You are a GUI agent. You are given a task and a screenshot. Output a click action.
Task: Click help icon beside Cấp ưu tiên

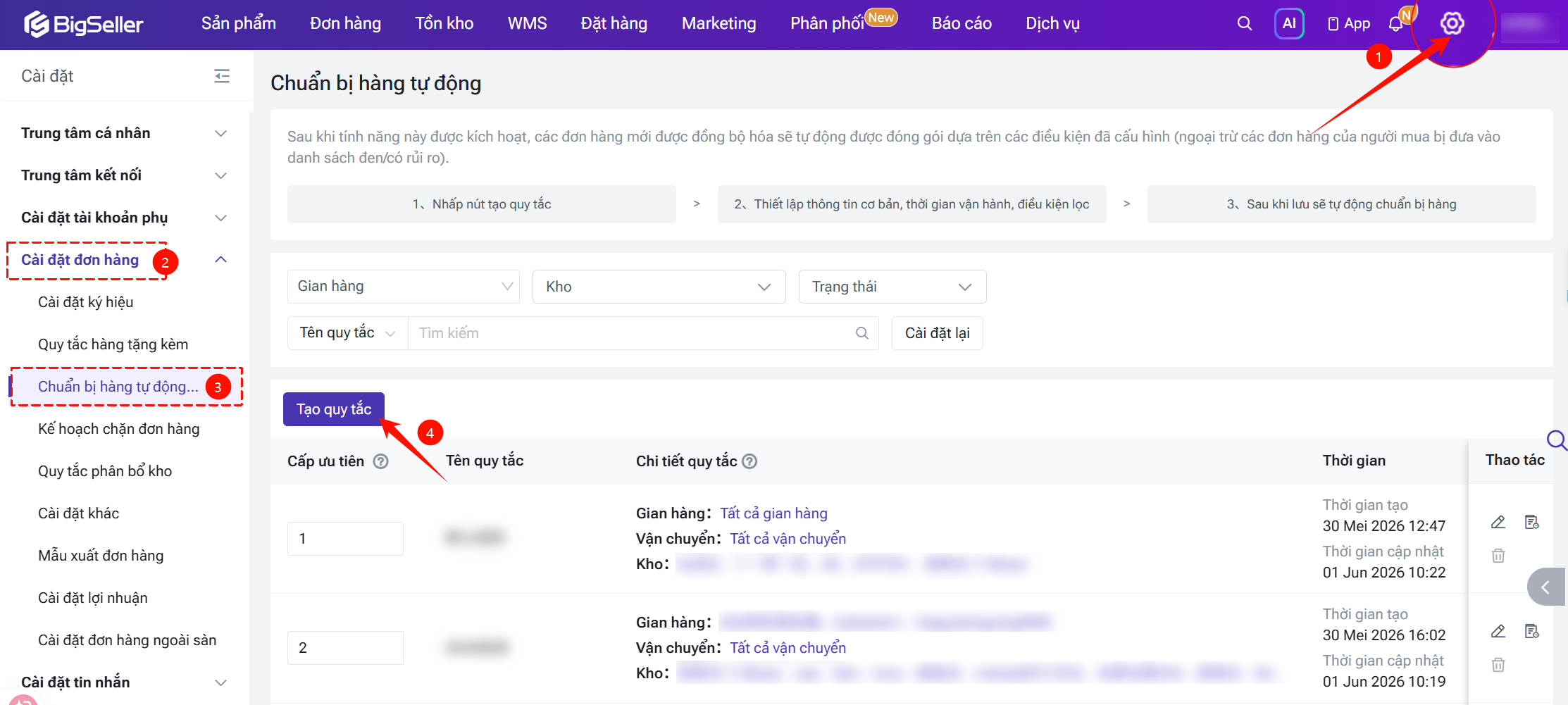click(380, 461)
